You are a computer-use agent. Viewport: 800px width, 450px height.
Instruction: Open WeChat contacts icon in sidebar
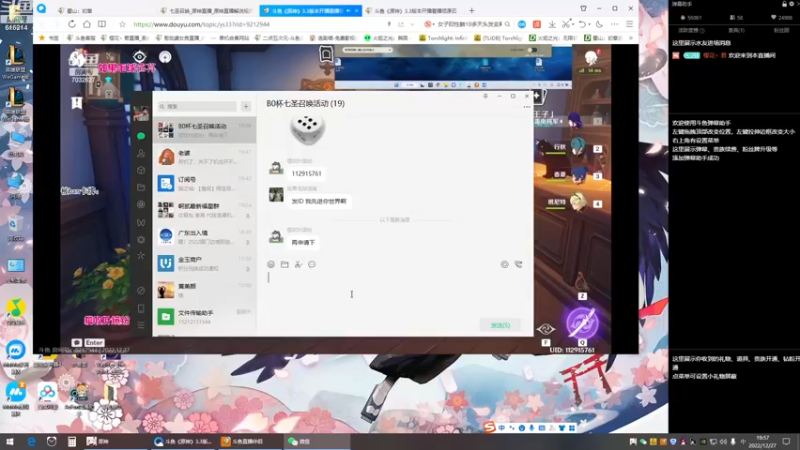tap(141, 153)
